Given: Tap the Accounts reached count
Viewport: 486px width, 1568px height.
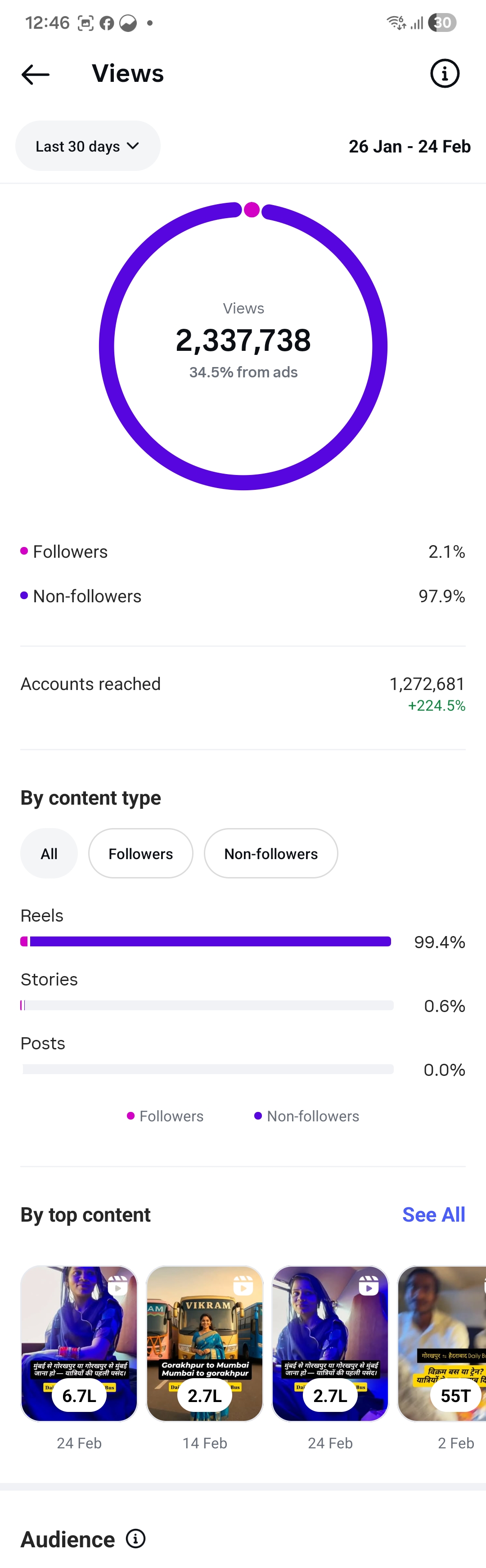Looking at the screenshot, I should tap(427, 684).
